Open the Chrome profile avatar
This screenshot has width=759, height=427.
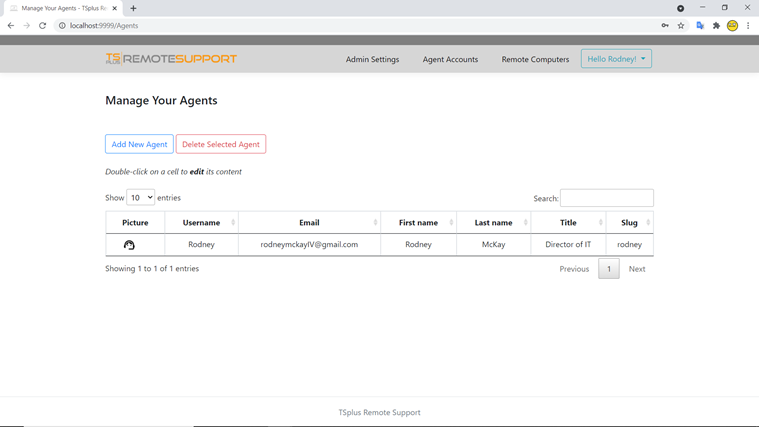(732, 26)
